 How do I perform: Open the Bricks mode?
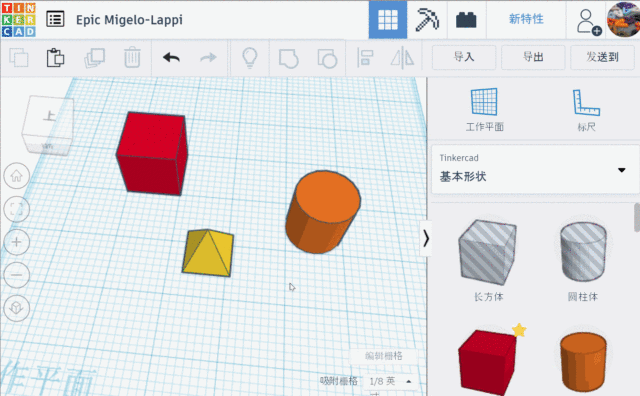[466, 20]
